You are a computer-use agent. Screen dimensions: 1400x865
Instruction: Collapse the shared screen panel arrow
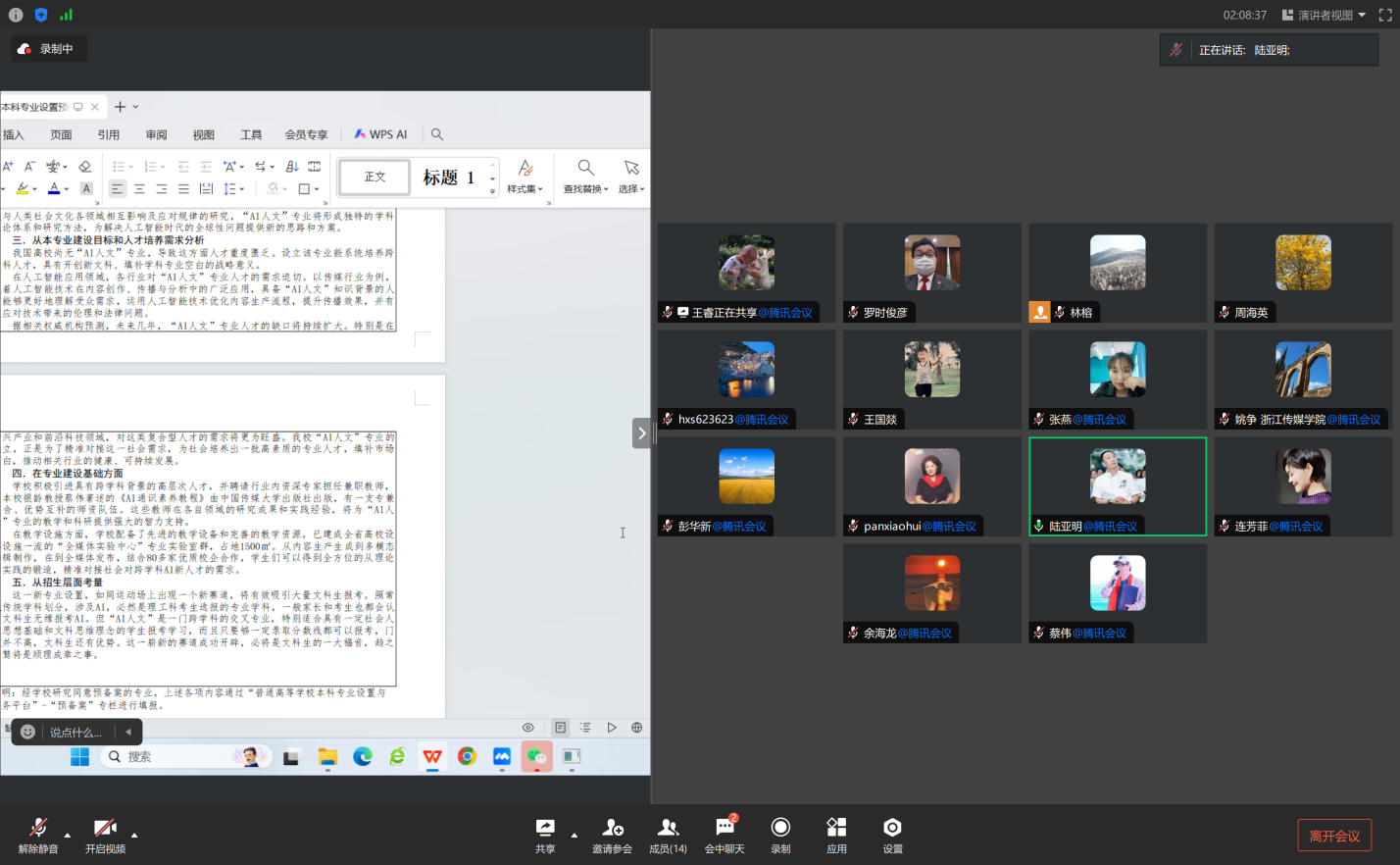tap(641, 432)
